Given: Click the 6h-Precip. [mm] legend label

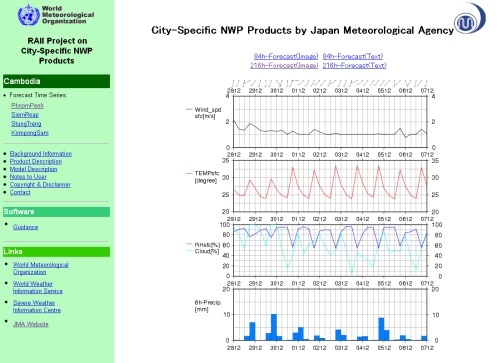Looking at the screenshot, I should (x=208, y=306).
